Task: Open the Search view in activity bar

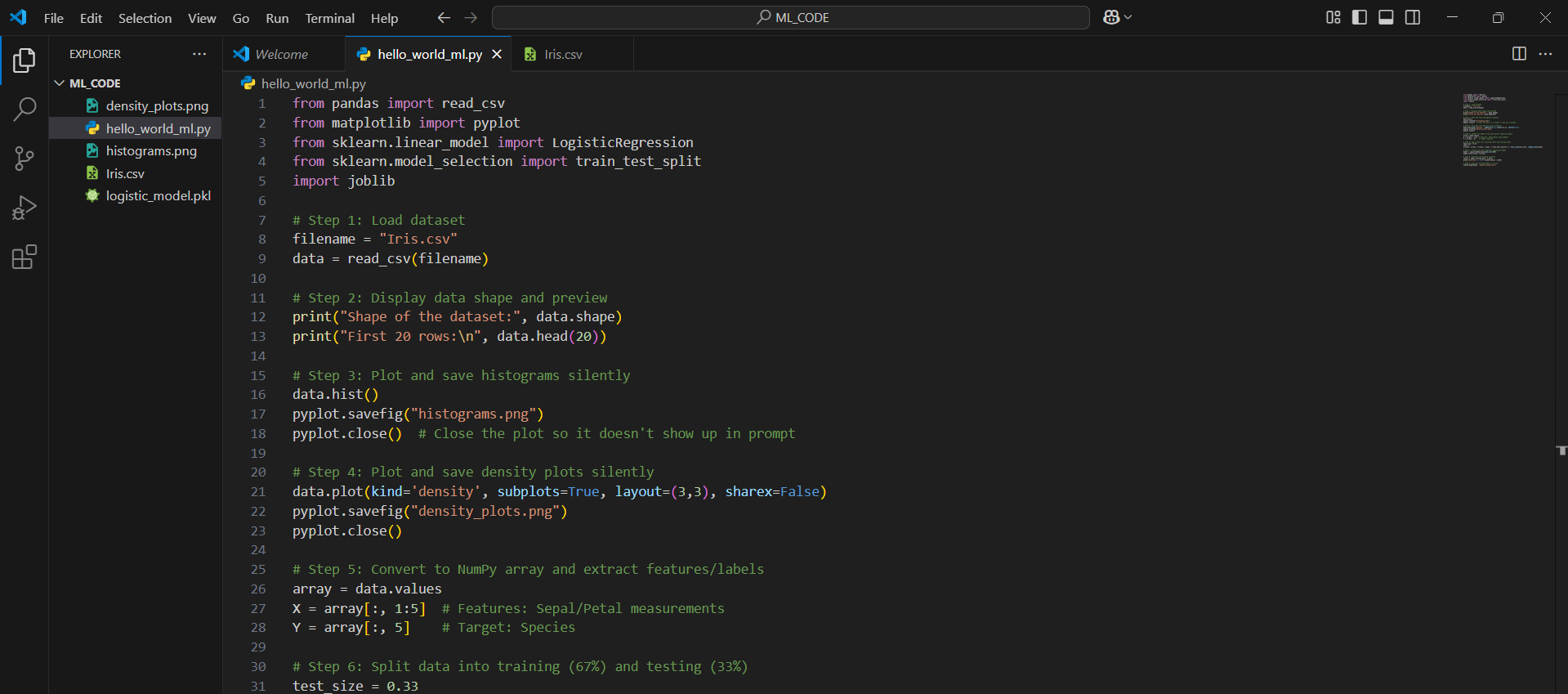Action: pyautogui.click(x=25, y=109)
